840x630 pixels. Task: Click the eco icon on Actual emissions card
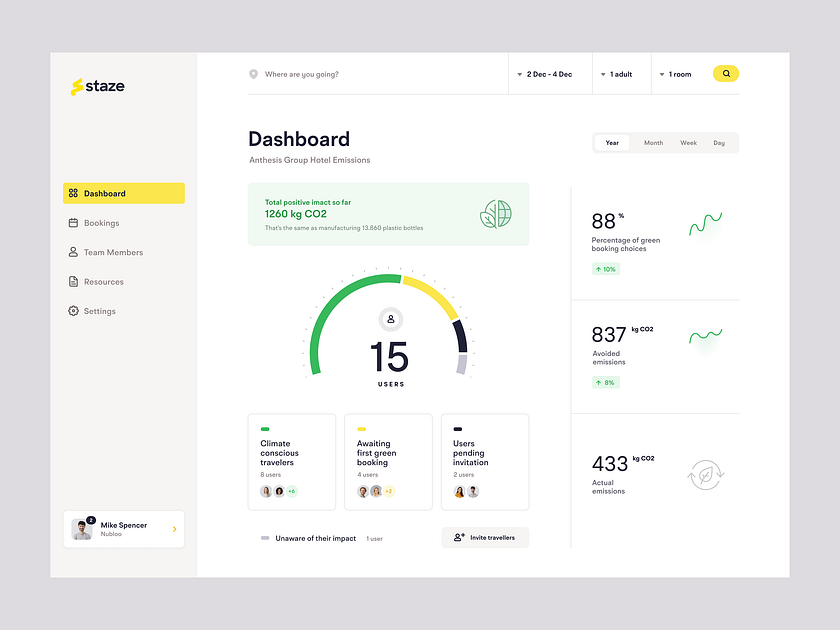click(x=706, y=474)
